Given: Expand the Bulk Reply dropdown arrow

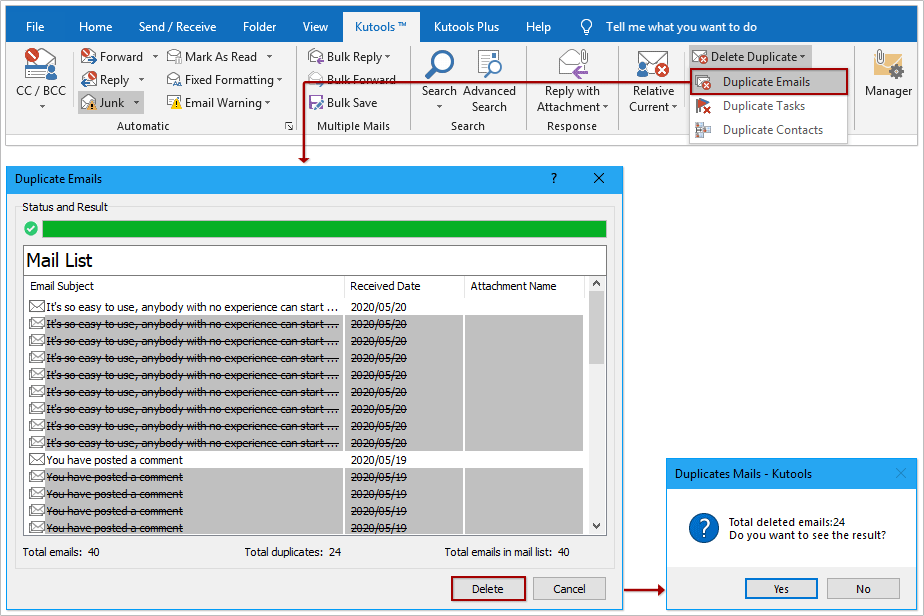Looking at the screenshot, I should click(388, 57).
